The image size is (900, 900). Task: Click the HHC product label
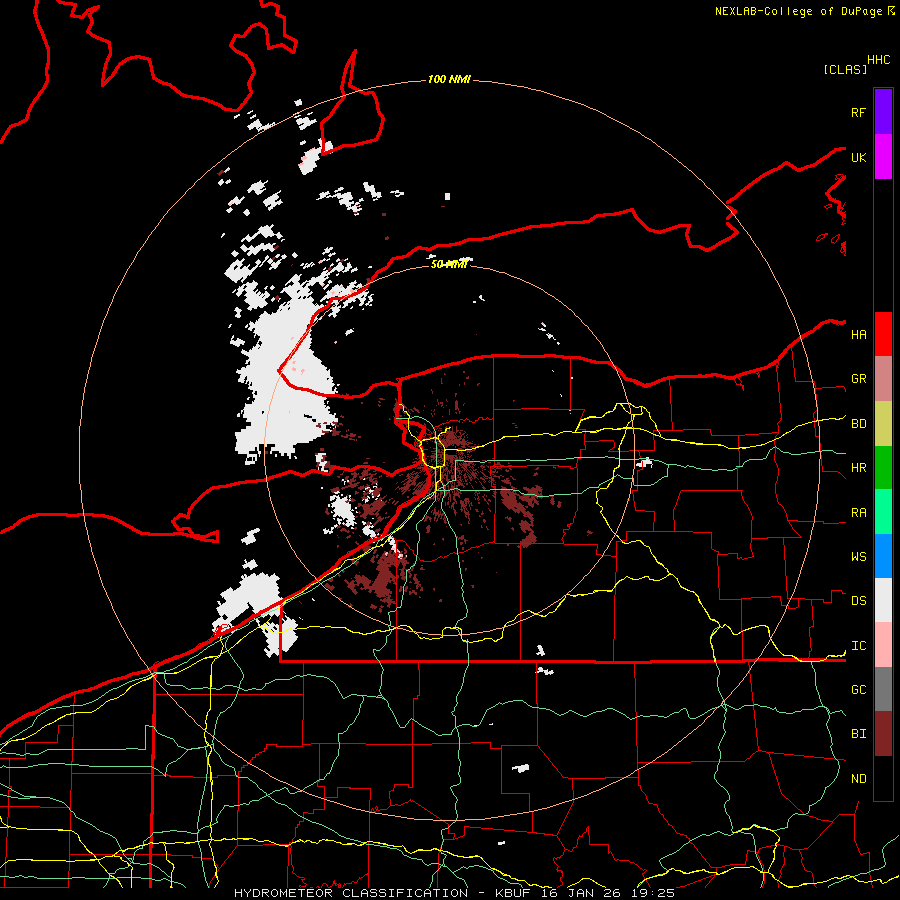pos(878,60)
